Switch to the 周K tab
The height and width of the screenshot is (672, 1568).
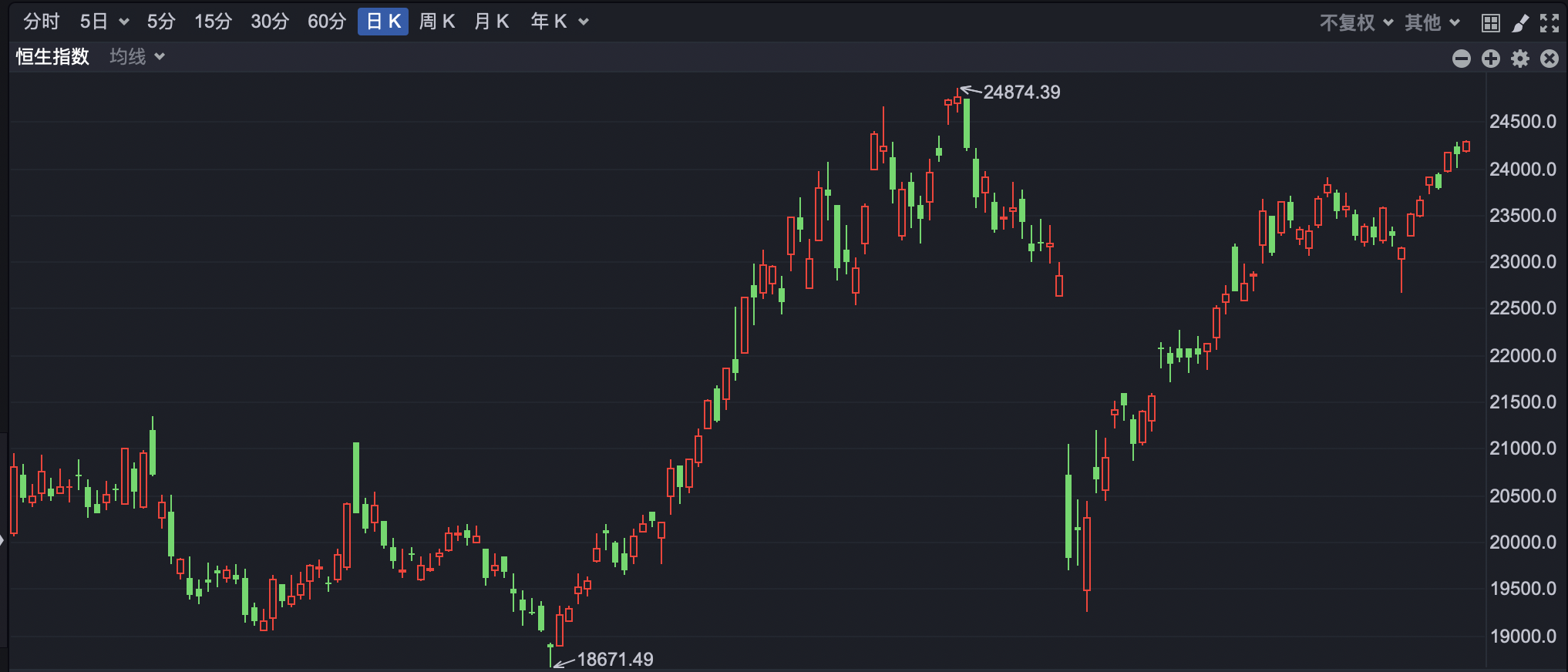pos(437,22)
